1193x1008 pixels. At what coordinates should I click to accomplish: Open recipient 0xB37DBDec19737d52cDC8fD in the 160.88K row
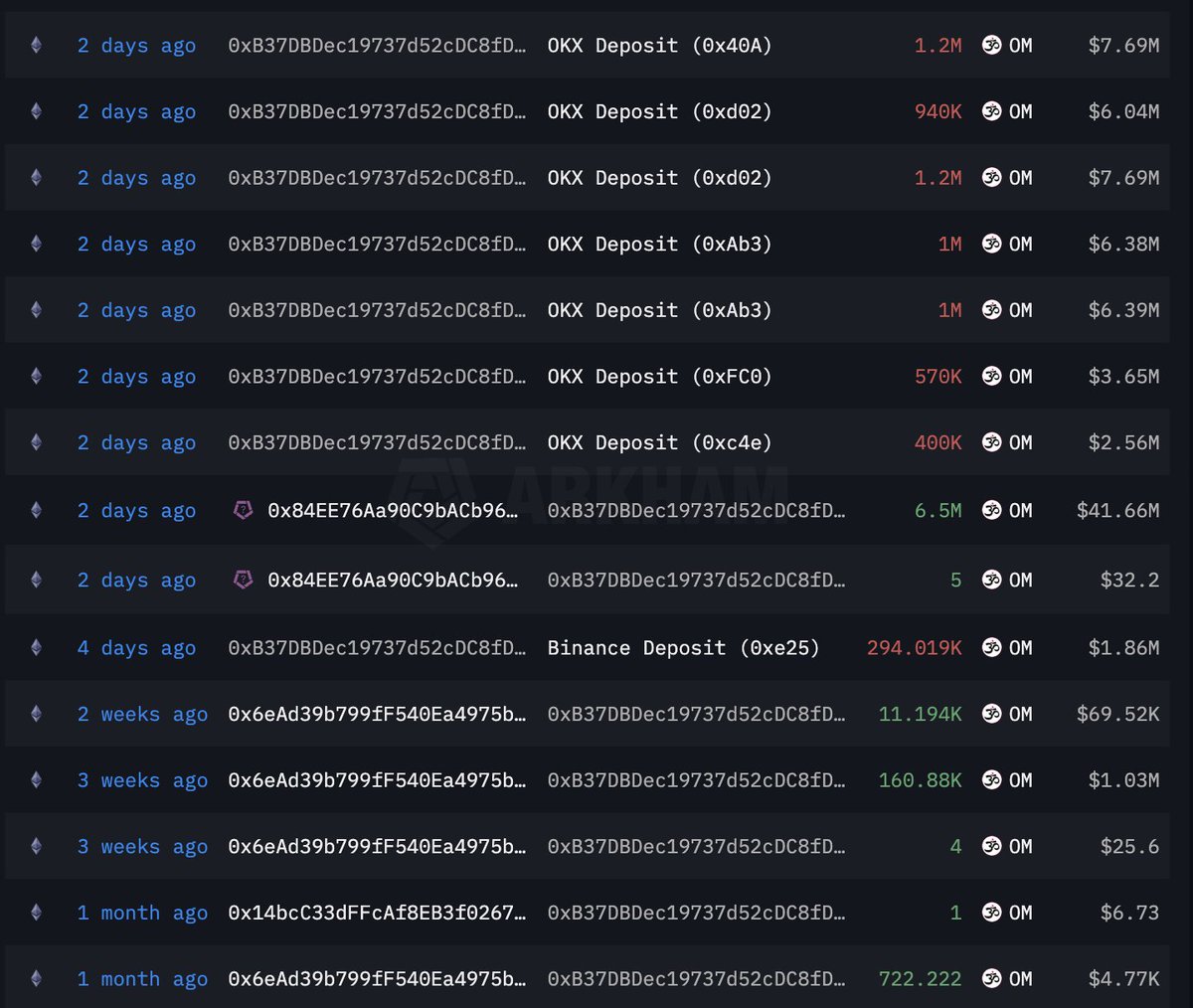(696, 780)
